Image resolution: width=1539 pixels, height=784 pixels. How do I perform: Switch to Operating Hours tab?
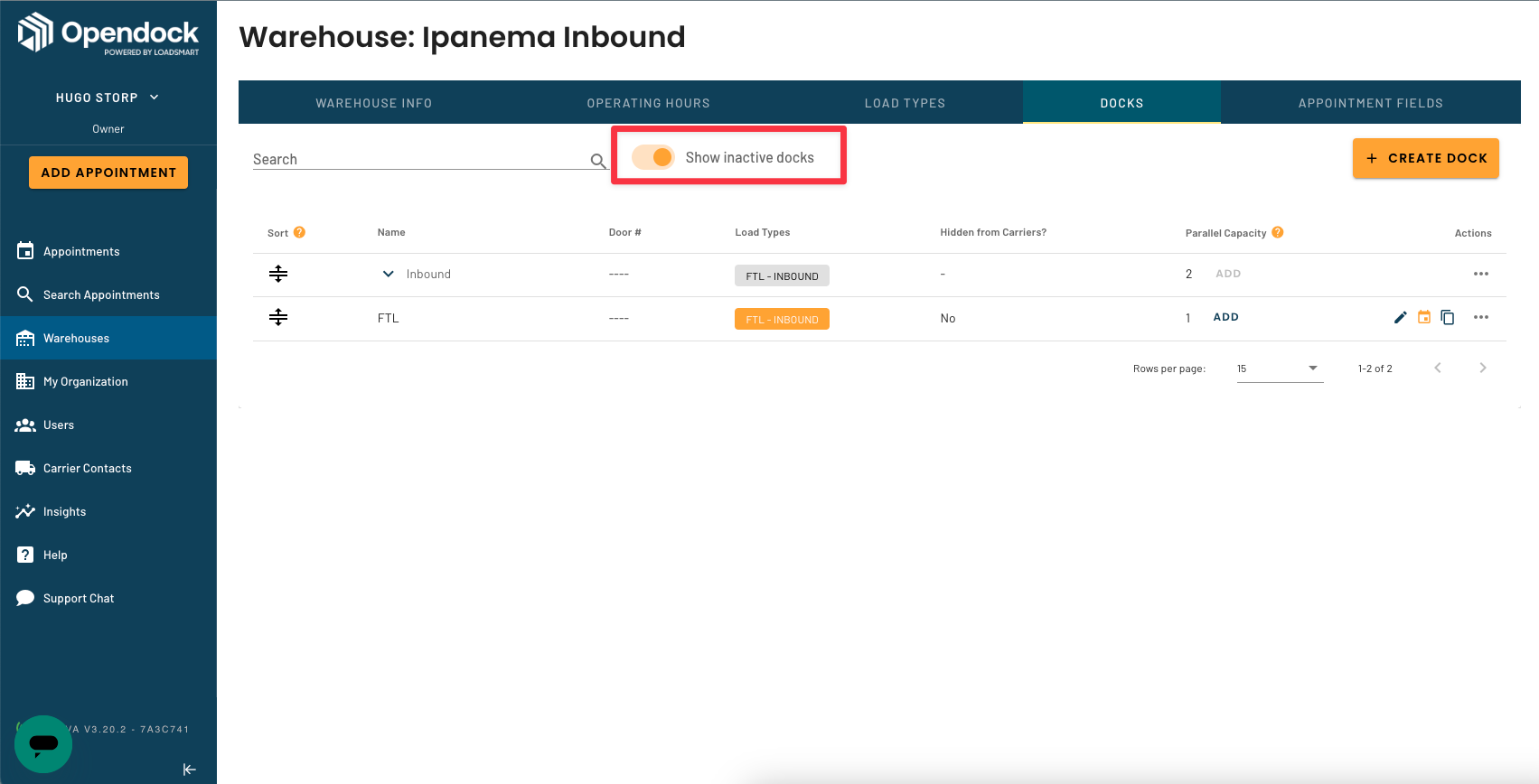[649, 103]
